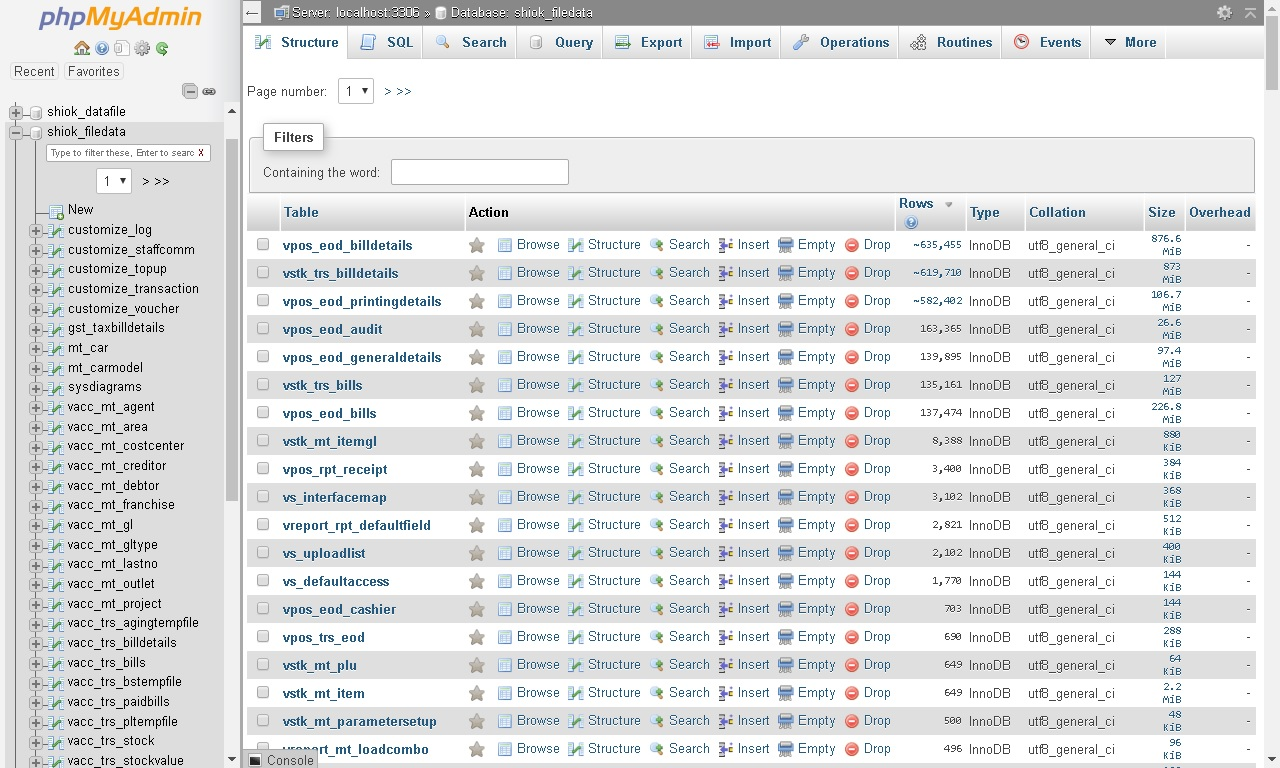Image resolution: width=1280 pixels, height=768 pixels.
Task: Expand the vacc_mt_agent tree node
Action: pyautogui.click(x=36, y=407)
